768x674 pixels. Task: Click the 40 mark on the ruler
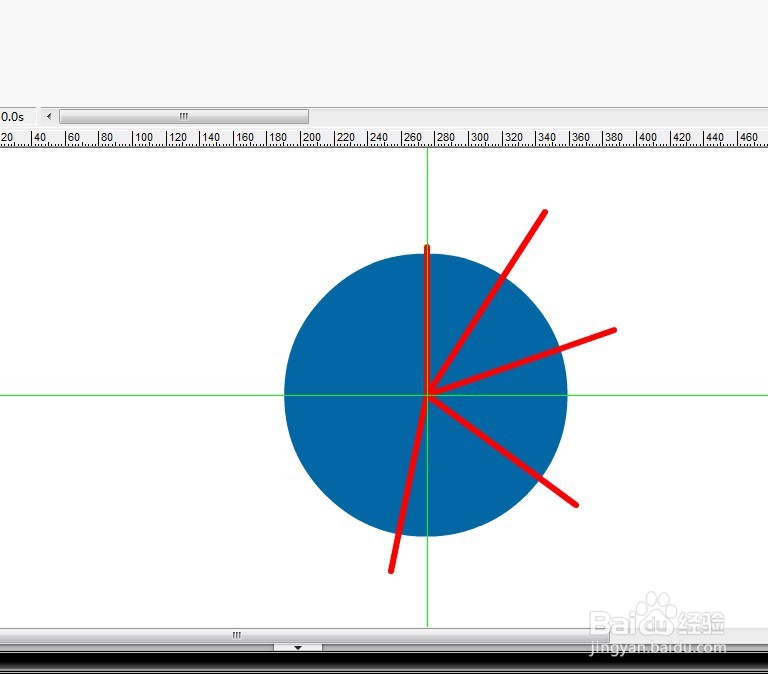pyautogui.click(x=40, y=138)
